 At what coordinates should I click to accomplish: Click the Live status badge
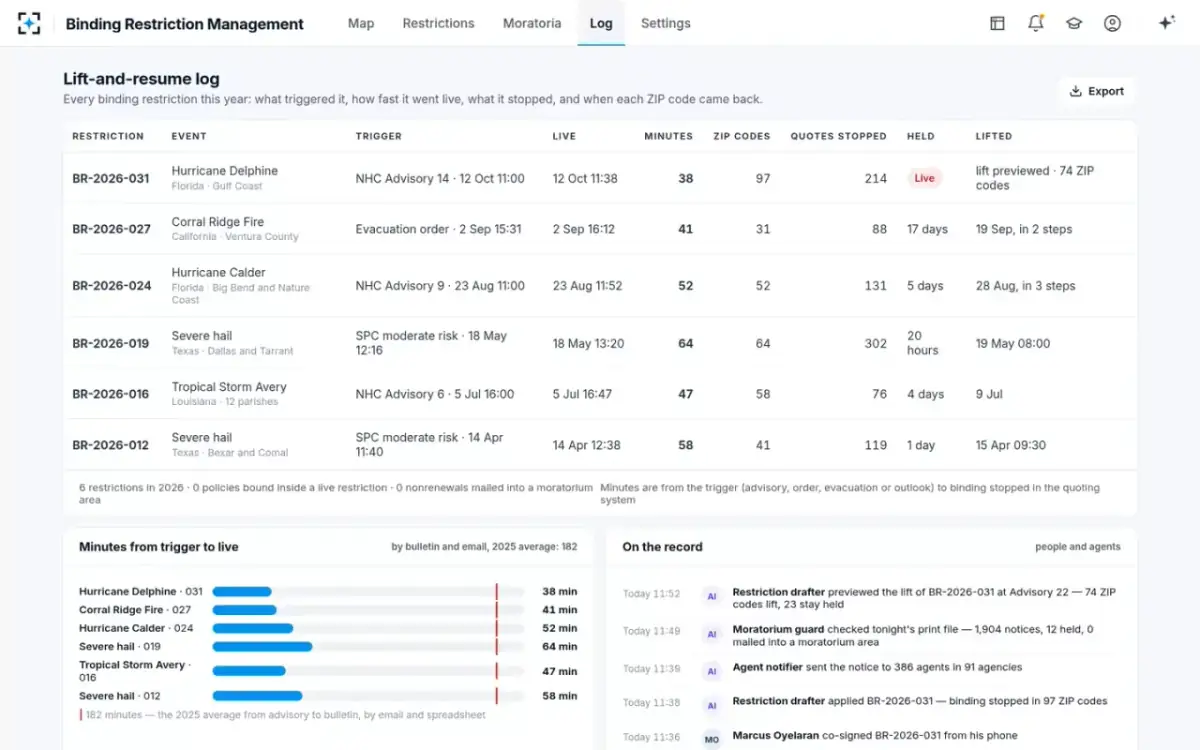pos(924,178)
